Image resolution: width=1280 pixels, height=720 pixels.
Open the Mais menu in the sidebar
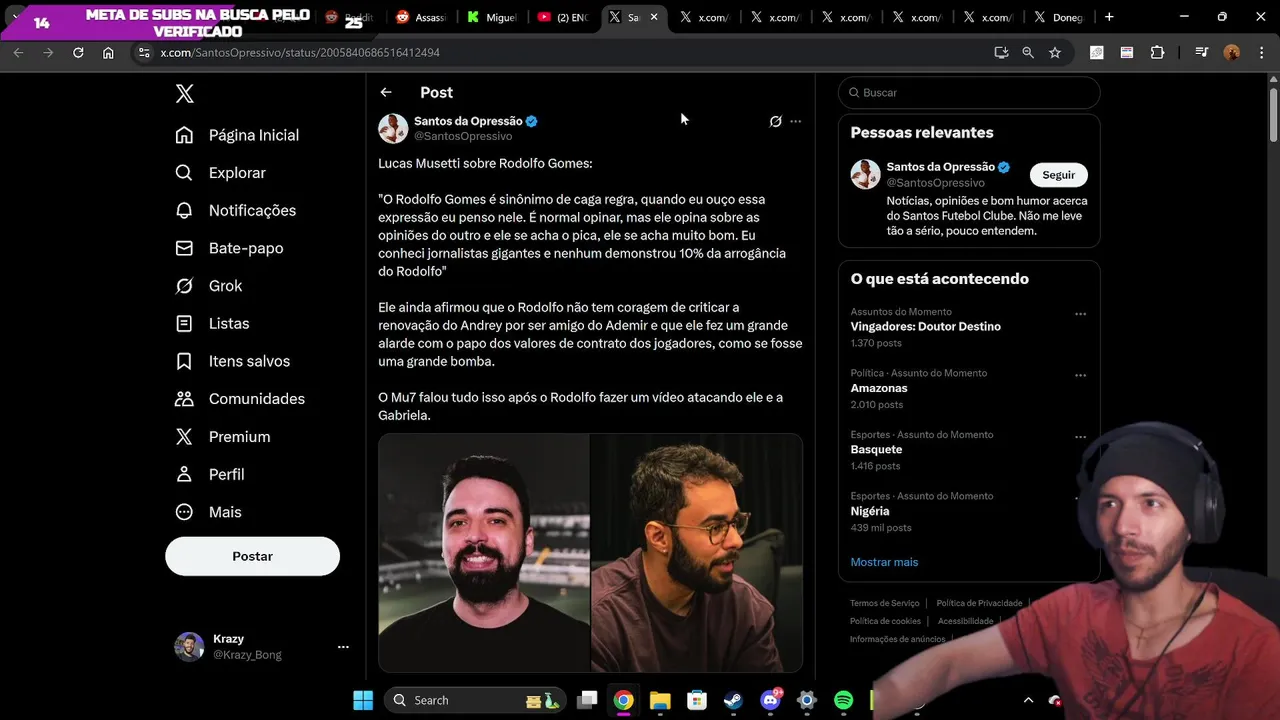tap(209, 512)
